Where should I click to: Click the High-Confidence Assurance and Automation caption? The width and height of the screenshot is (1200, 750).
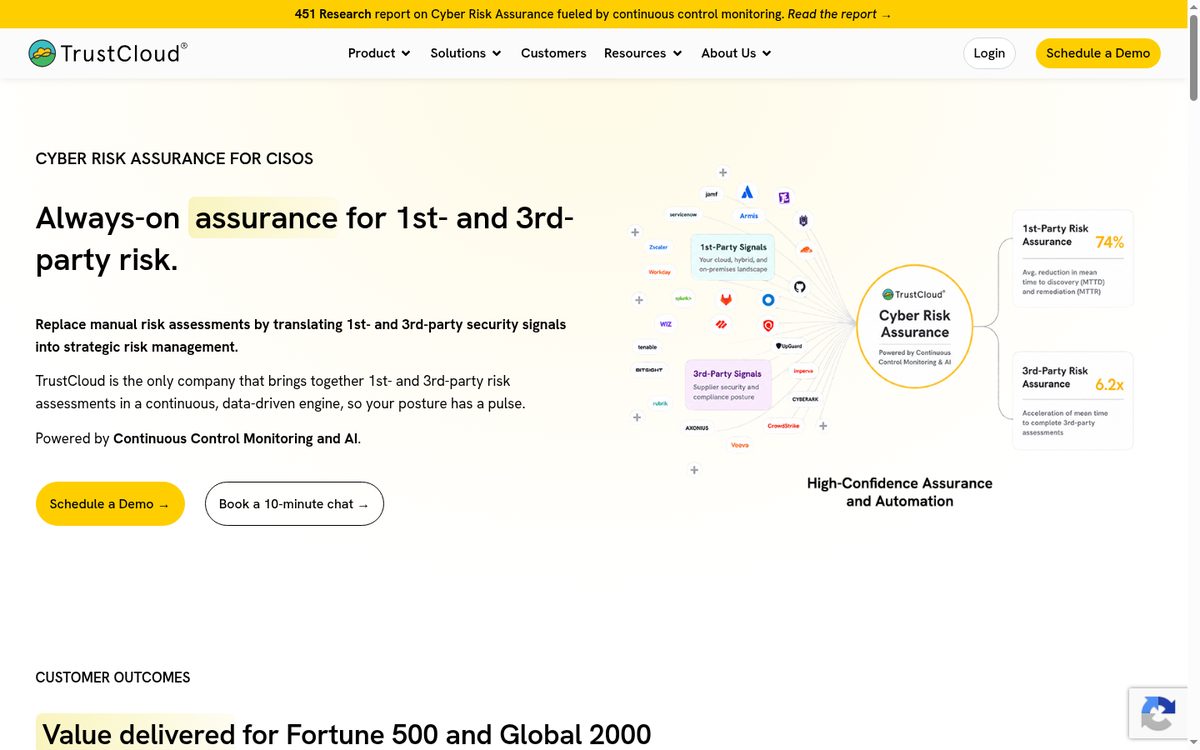coord(900,492)
